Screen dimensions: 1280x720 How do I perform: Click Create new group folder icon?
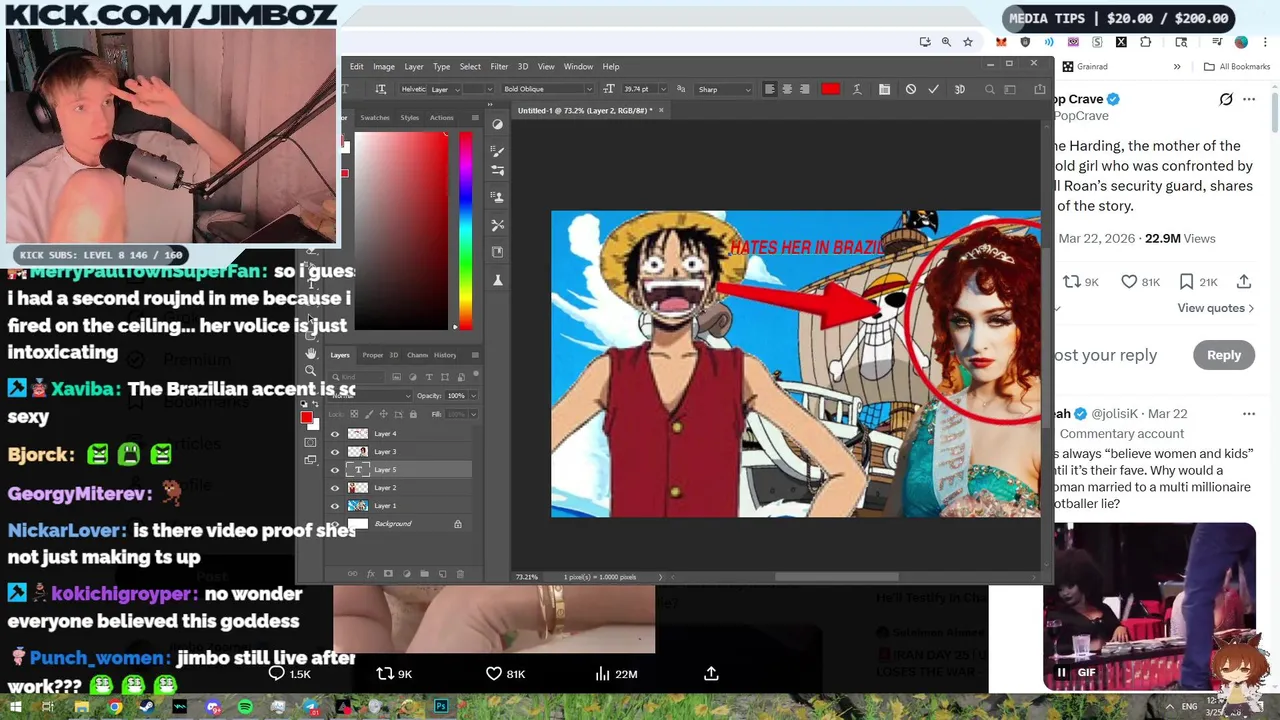[x=424, y=574]
